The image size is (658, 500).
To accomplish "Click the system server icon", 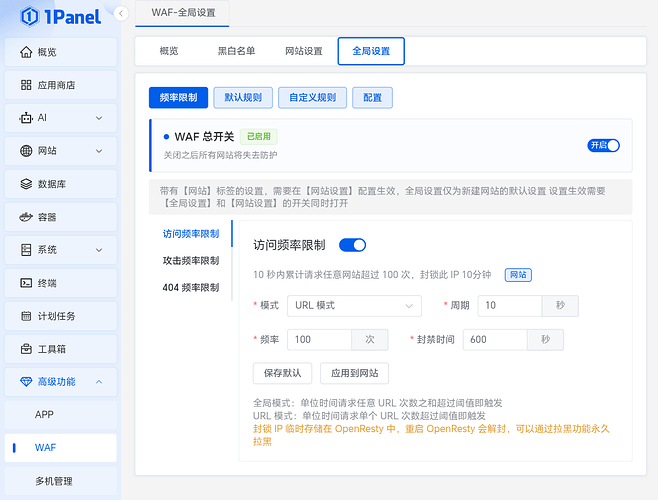I will pos(26,250).
